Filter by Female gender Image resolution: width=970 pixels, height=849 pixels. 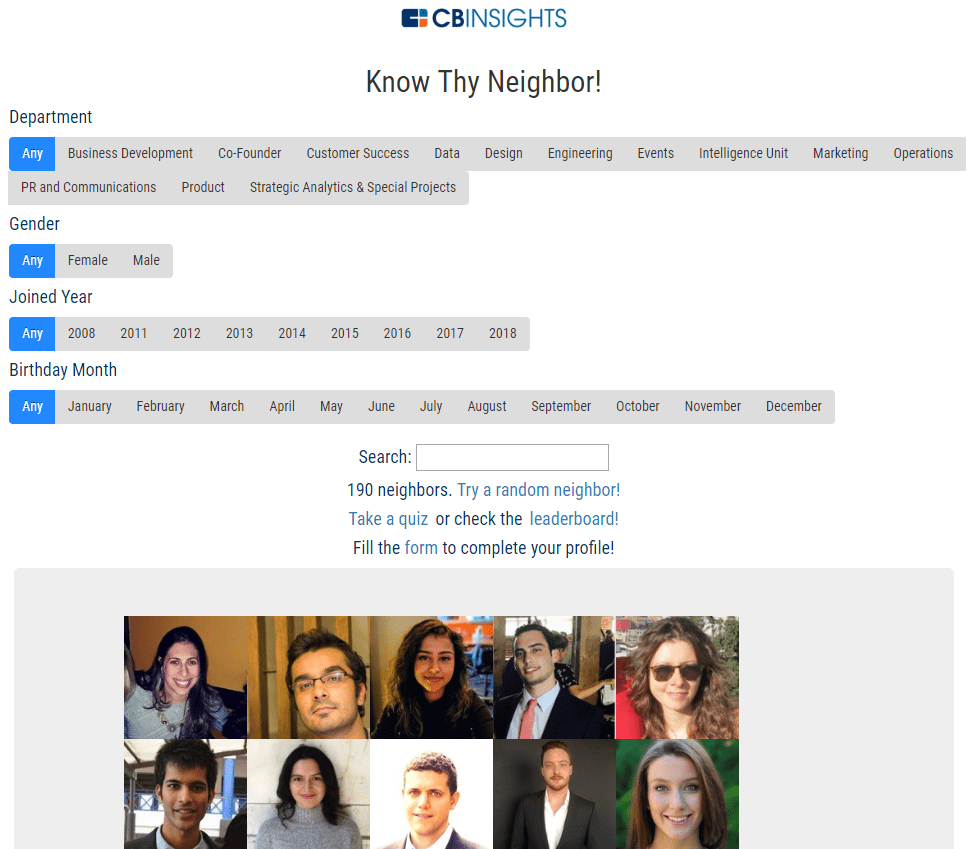click(x=87, y=261)
